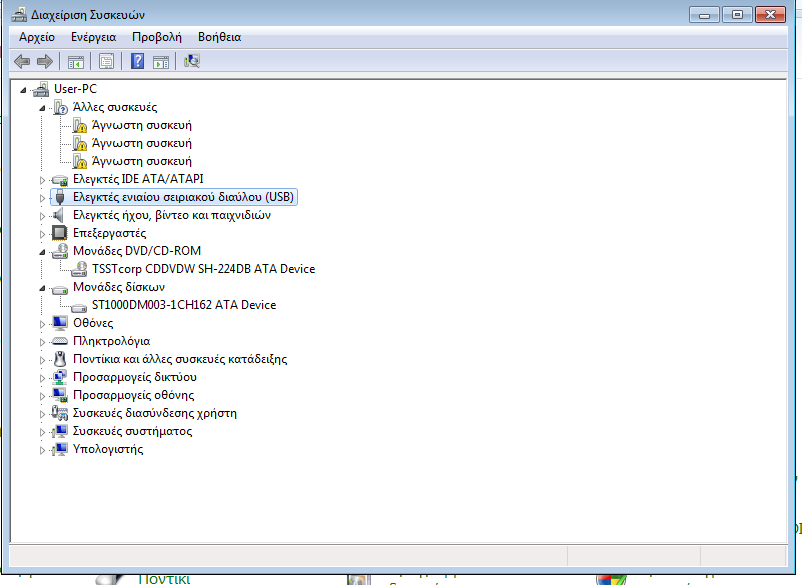Expand Συσκευές διασύνδεσης χρήστη node
The height and width of the screenshot is (585, 802).
pos(42,414)
